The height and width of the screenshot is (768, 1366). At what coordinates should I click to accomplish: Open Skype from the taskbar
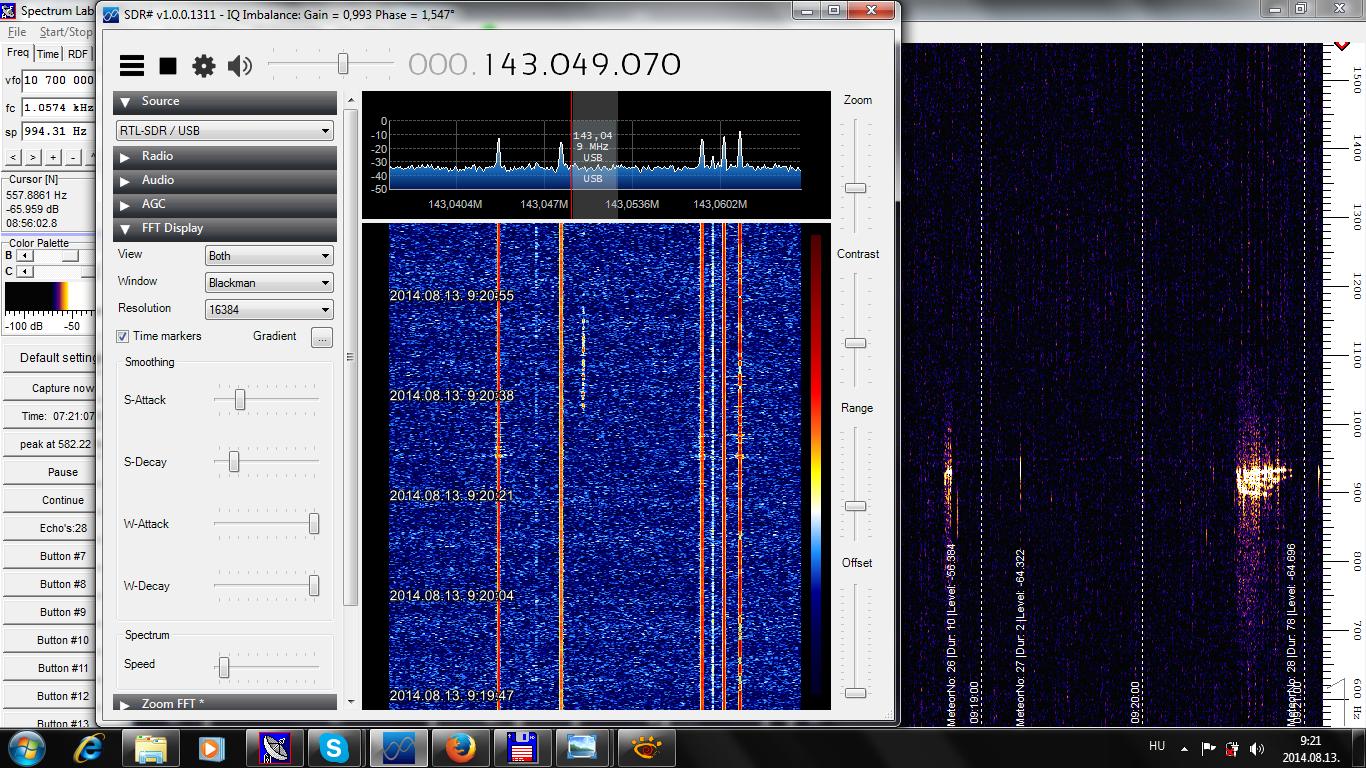click(334, 748)
